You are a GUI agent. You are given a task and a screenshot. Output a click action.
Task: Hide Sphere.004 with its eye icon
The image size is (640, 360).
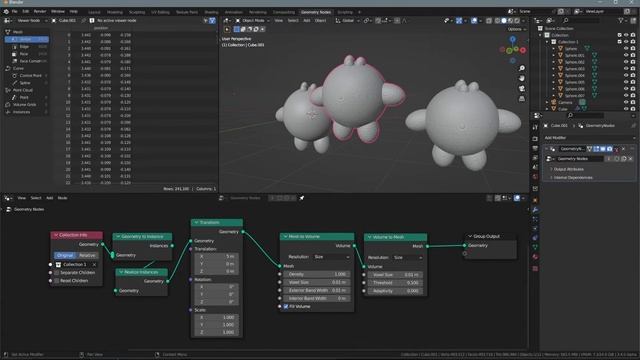click(626, 76)
